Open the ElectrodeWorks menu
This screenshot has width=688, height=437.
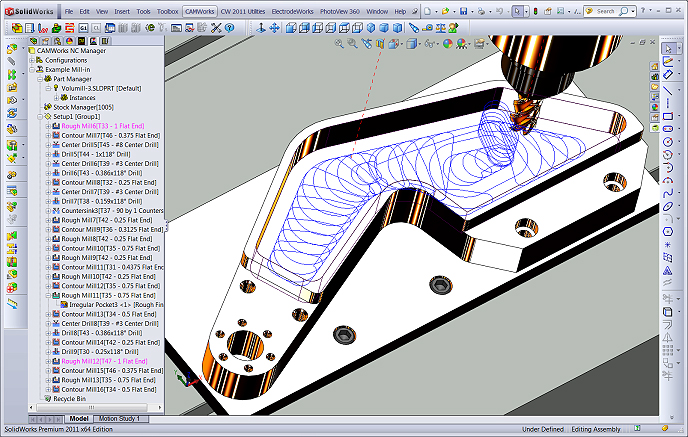pyautogui.click(x=291, y=11)
